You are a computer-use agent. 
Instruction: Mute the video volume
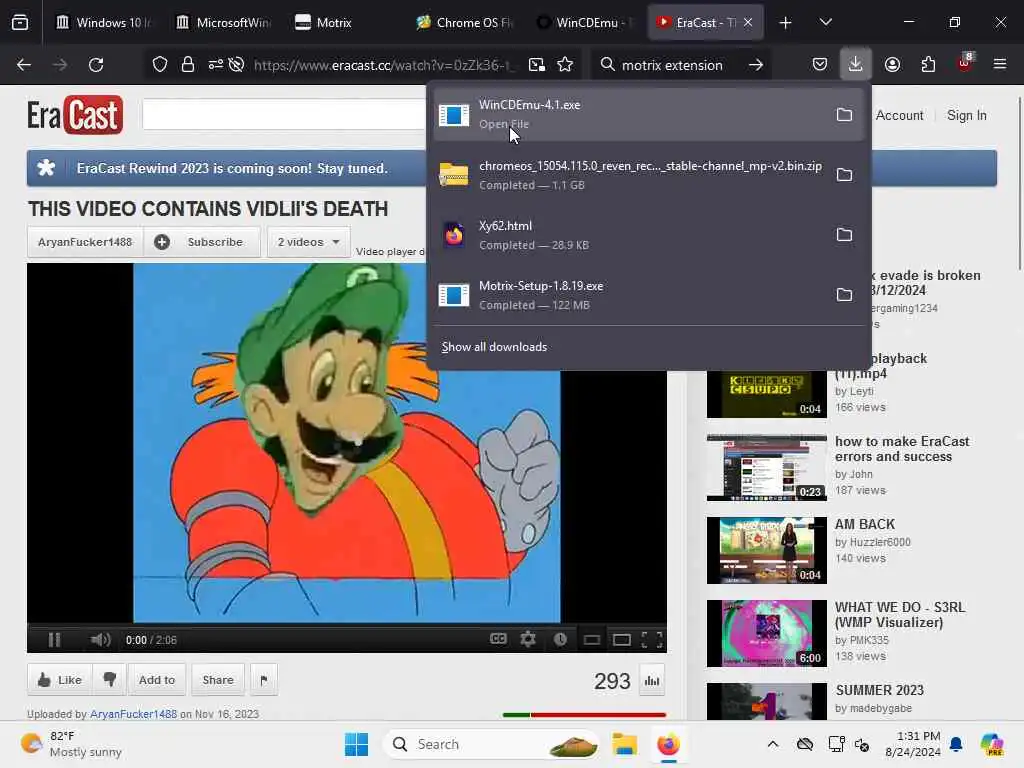pos(101,640)
